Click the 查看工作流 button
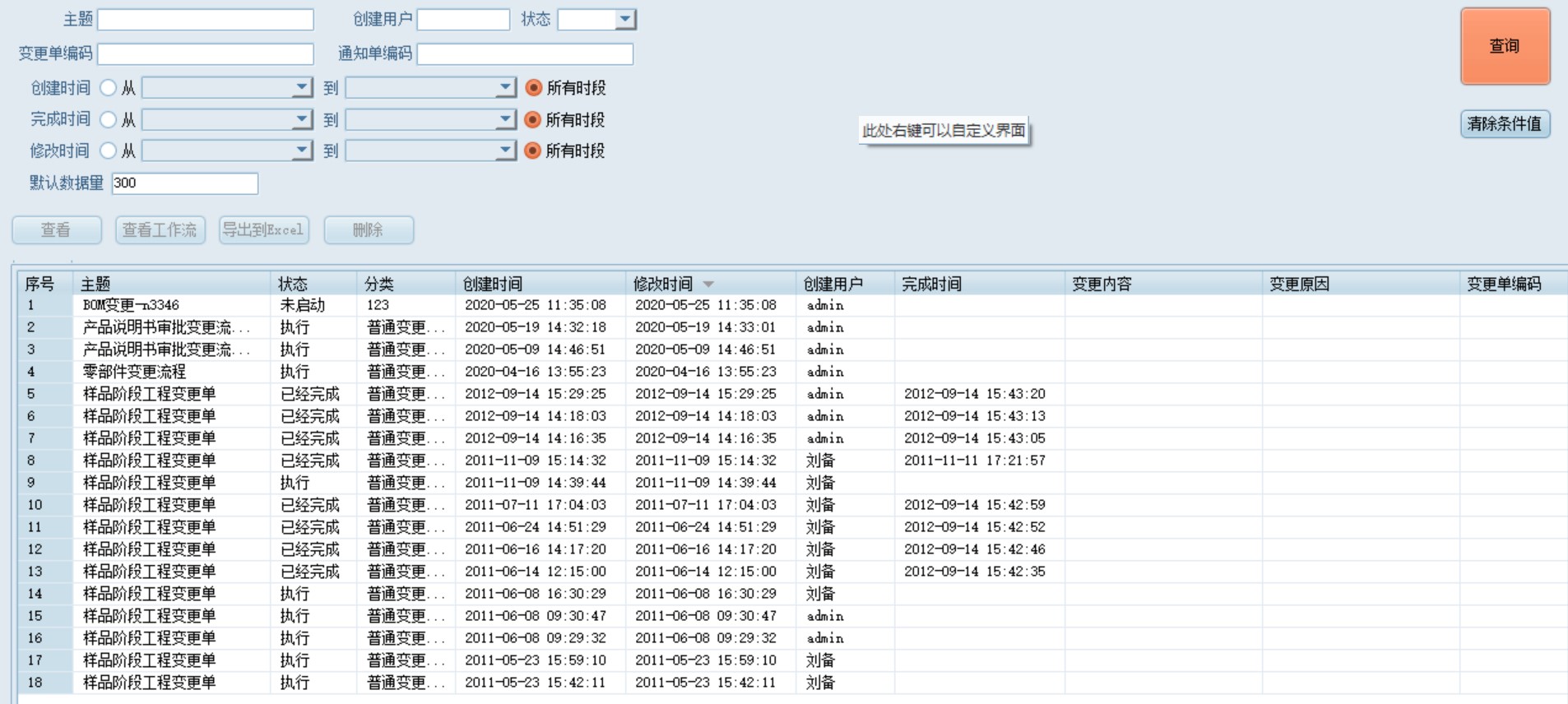1568x704 pixels. click(x=160, y=230)
